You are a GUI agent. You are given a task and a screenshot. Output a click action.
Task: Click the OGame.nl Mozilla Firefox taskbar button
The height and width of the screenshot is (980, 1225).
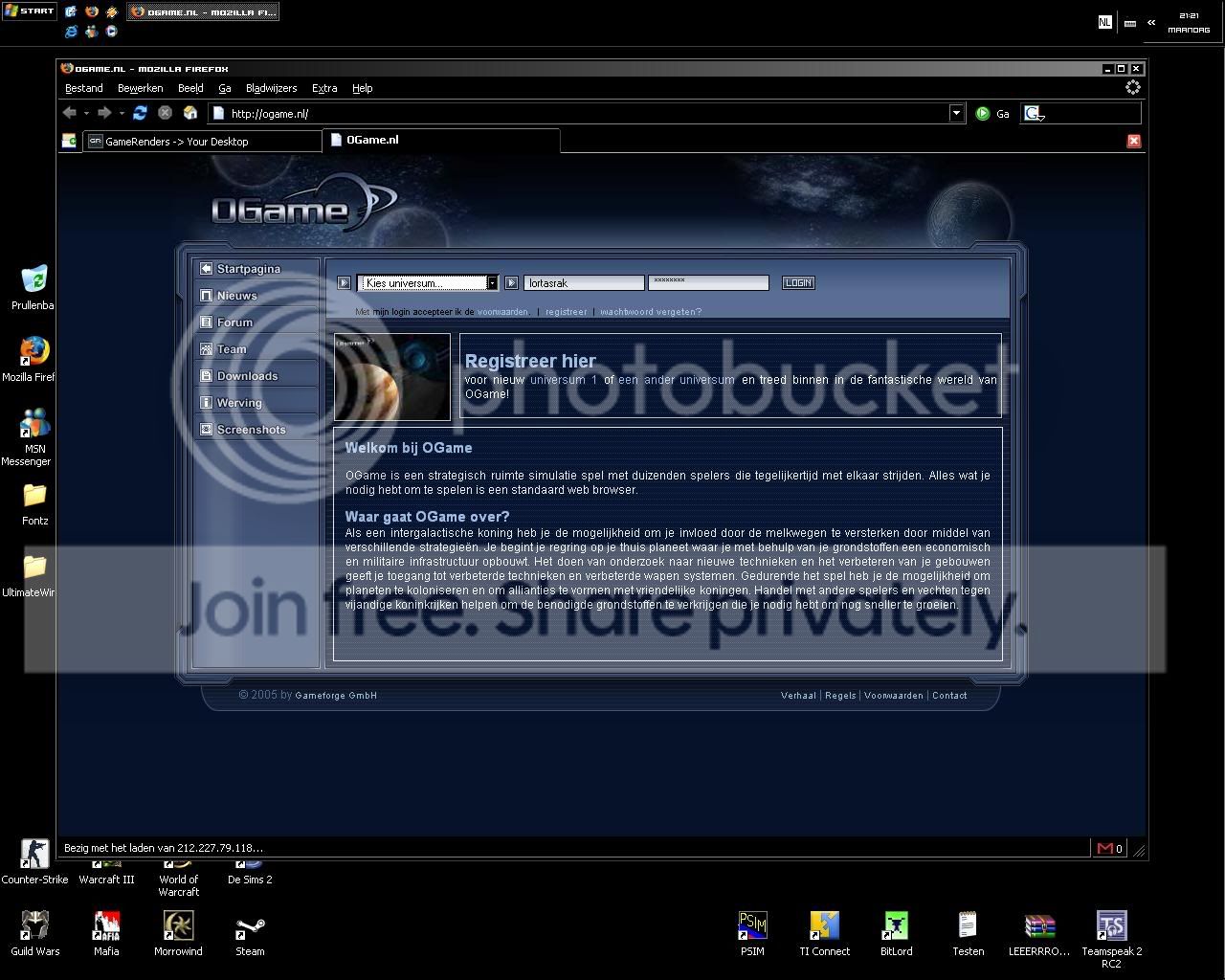204,11
